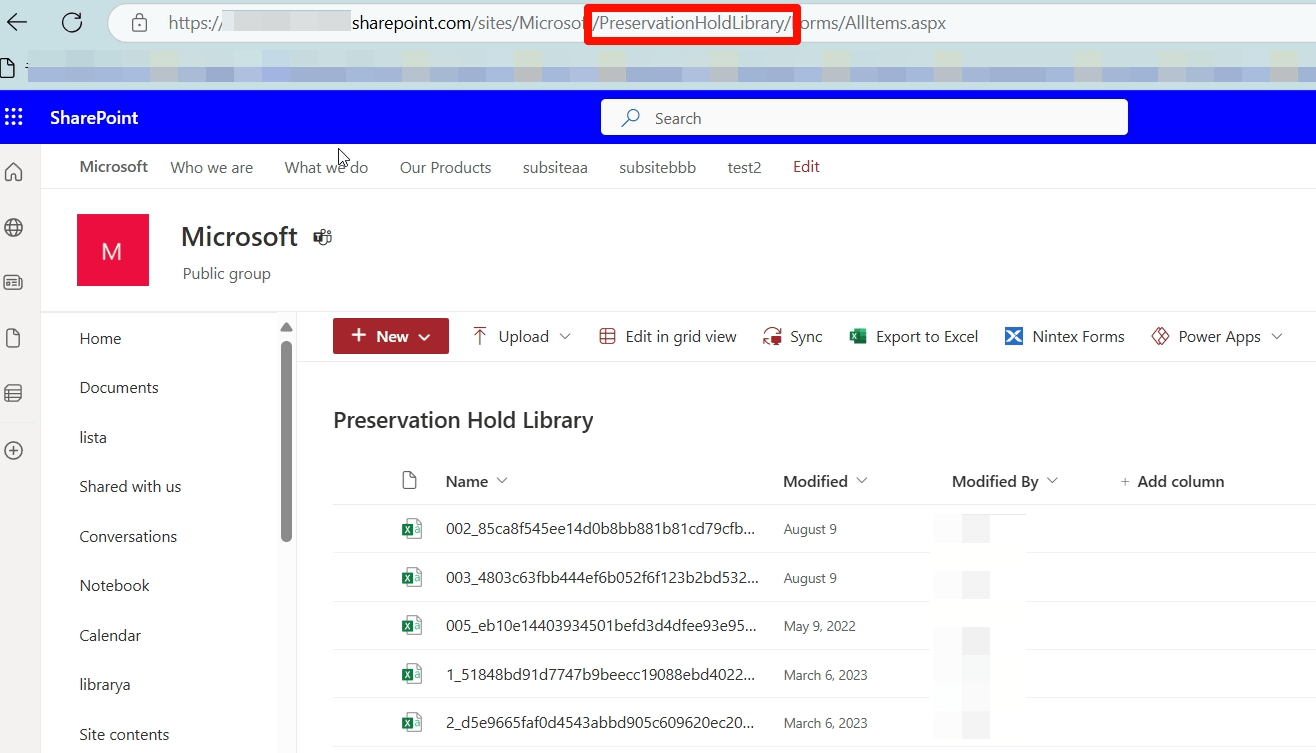Open the Home icon in app bar

click(x=14, y=172)
